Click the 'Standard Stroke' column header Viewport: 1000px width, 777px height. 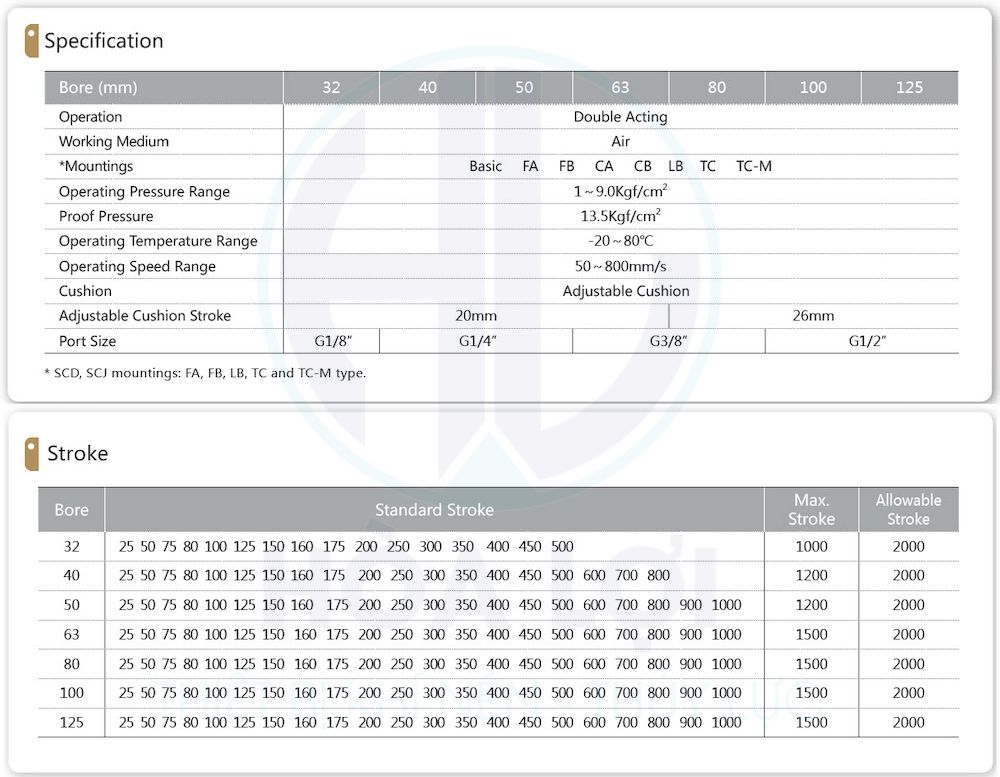tap(434, 510)
